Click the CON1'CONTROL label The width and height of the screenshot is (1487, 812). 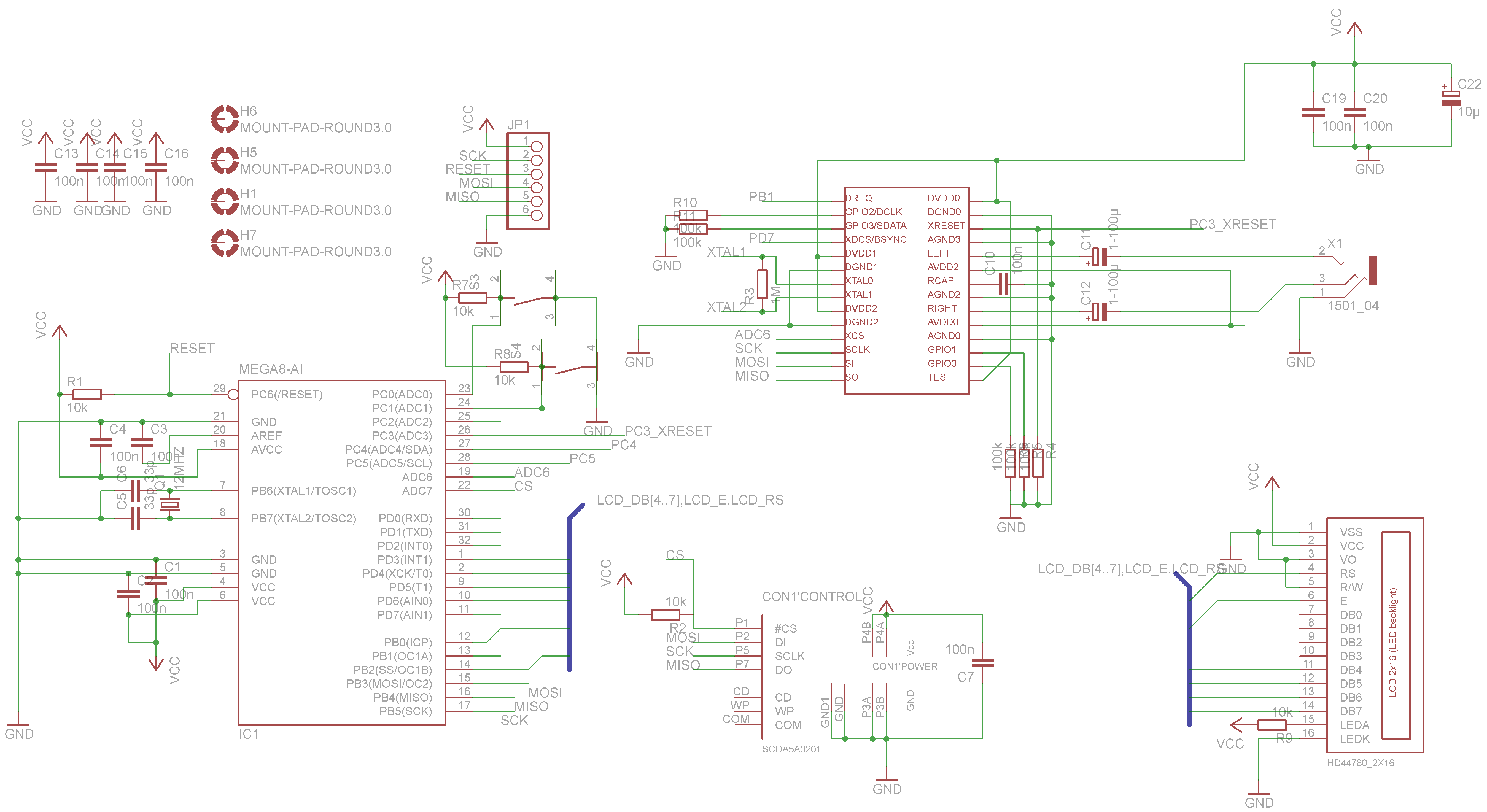(x=812, y=597)
